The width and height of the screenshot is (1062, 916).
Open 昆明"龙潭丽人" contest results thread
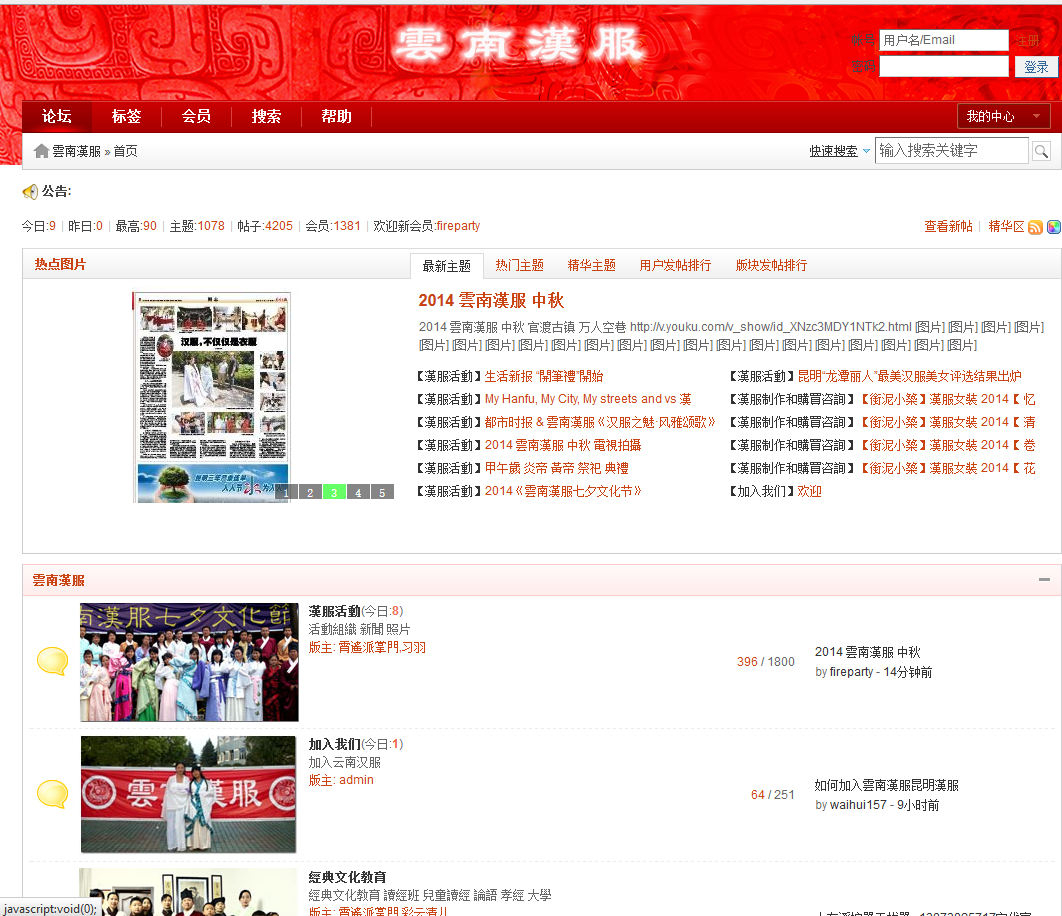point(910,376)
